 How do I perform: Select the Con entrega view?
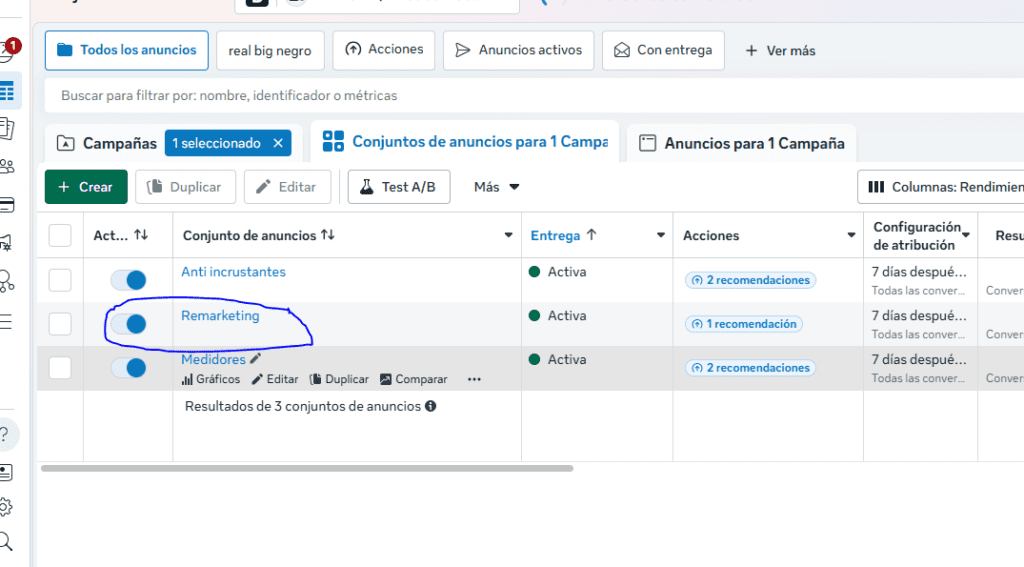(664, 50)
